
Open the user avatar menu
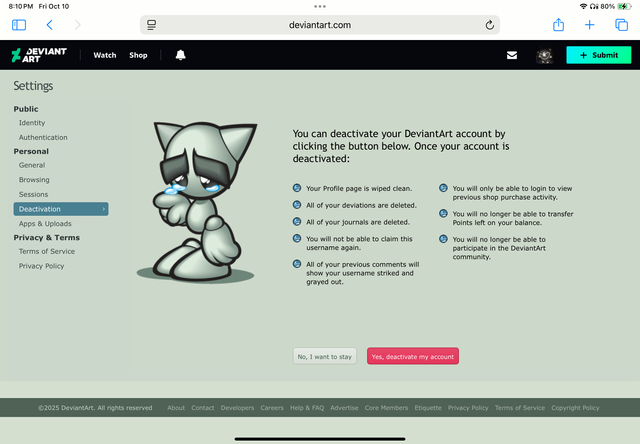tap(544, 55)
